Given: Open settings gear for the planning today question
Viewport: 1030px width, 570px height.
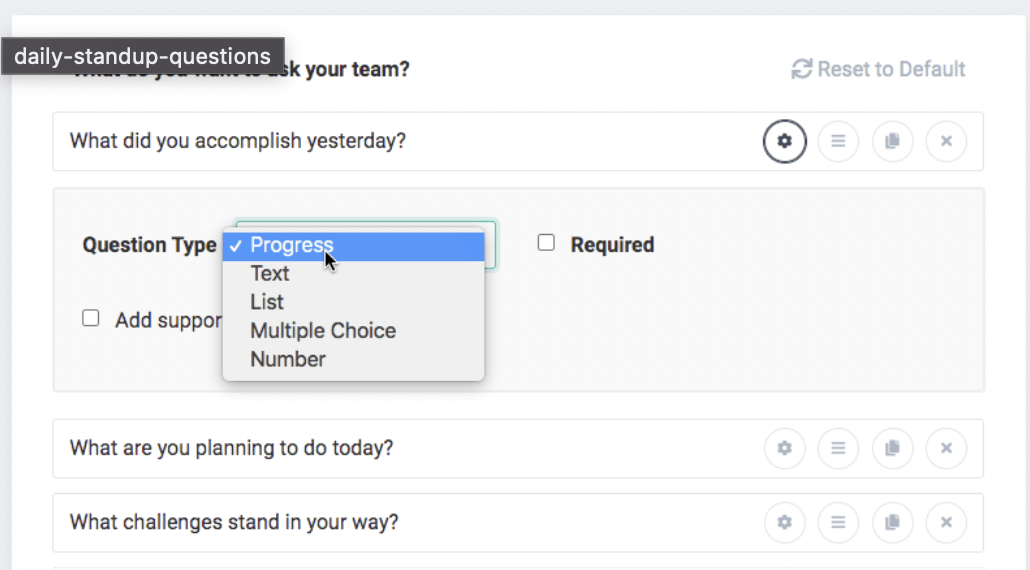Looking at the screenshot, I should click(x=784, y=449).
